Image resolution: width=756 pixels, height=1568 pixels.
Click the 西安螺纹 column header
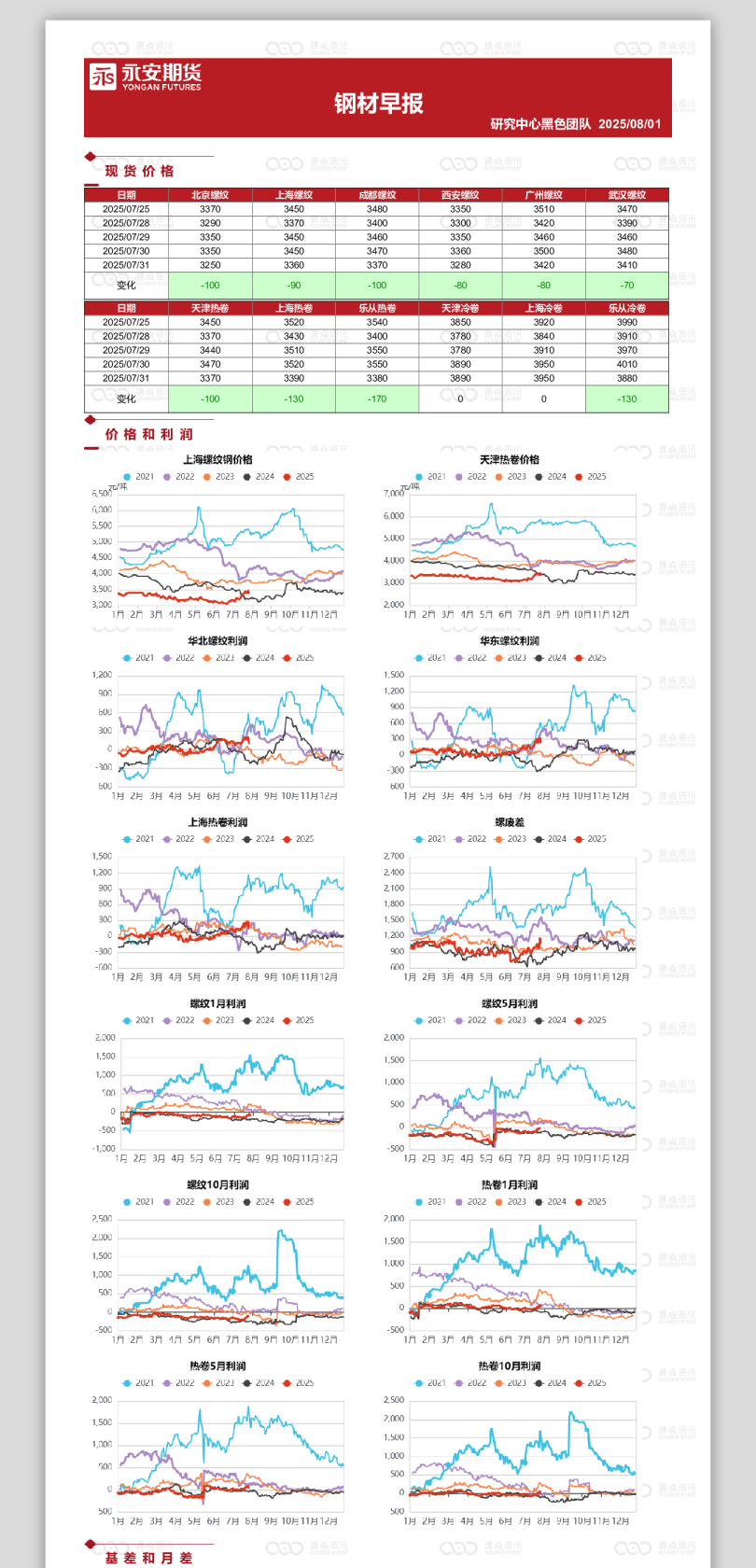click(460, 195)
